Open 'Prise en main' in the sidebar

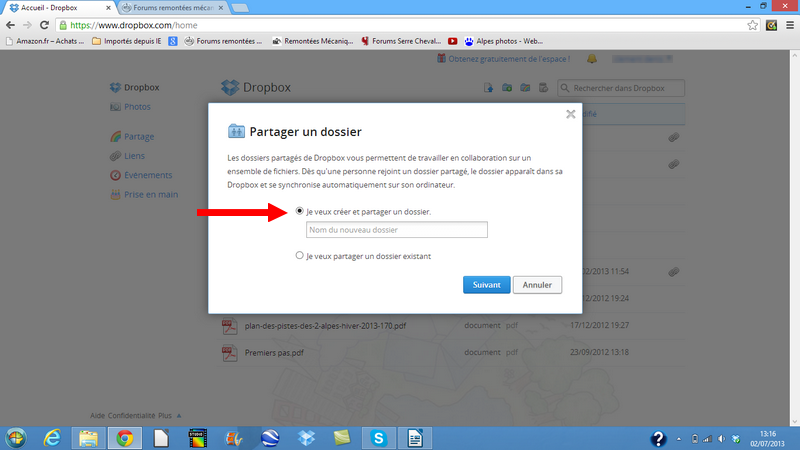[x=144, y=194]
